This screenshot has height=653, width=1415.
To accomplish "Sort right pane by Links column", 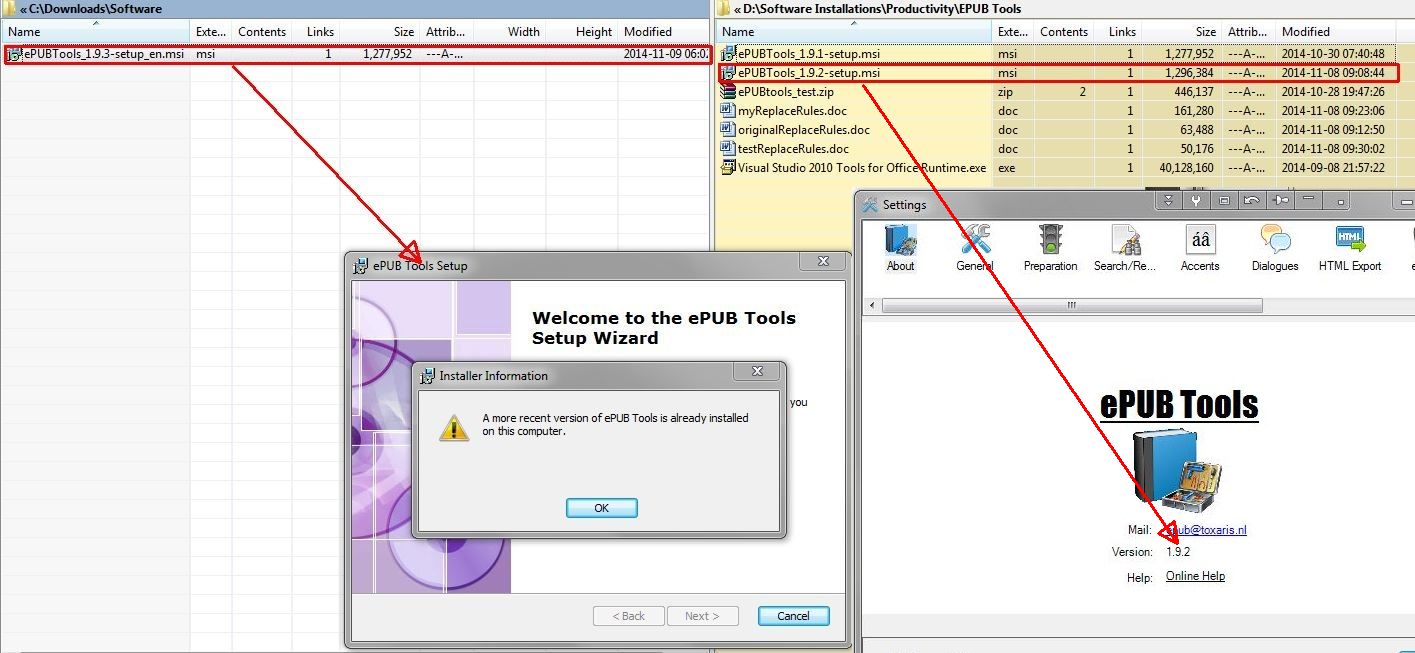I will click(x=1117, y=32).
